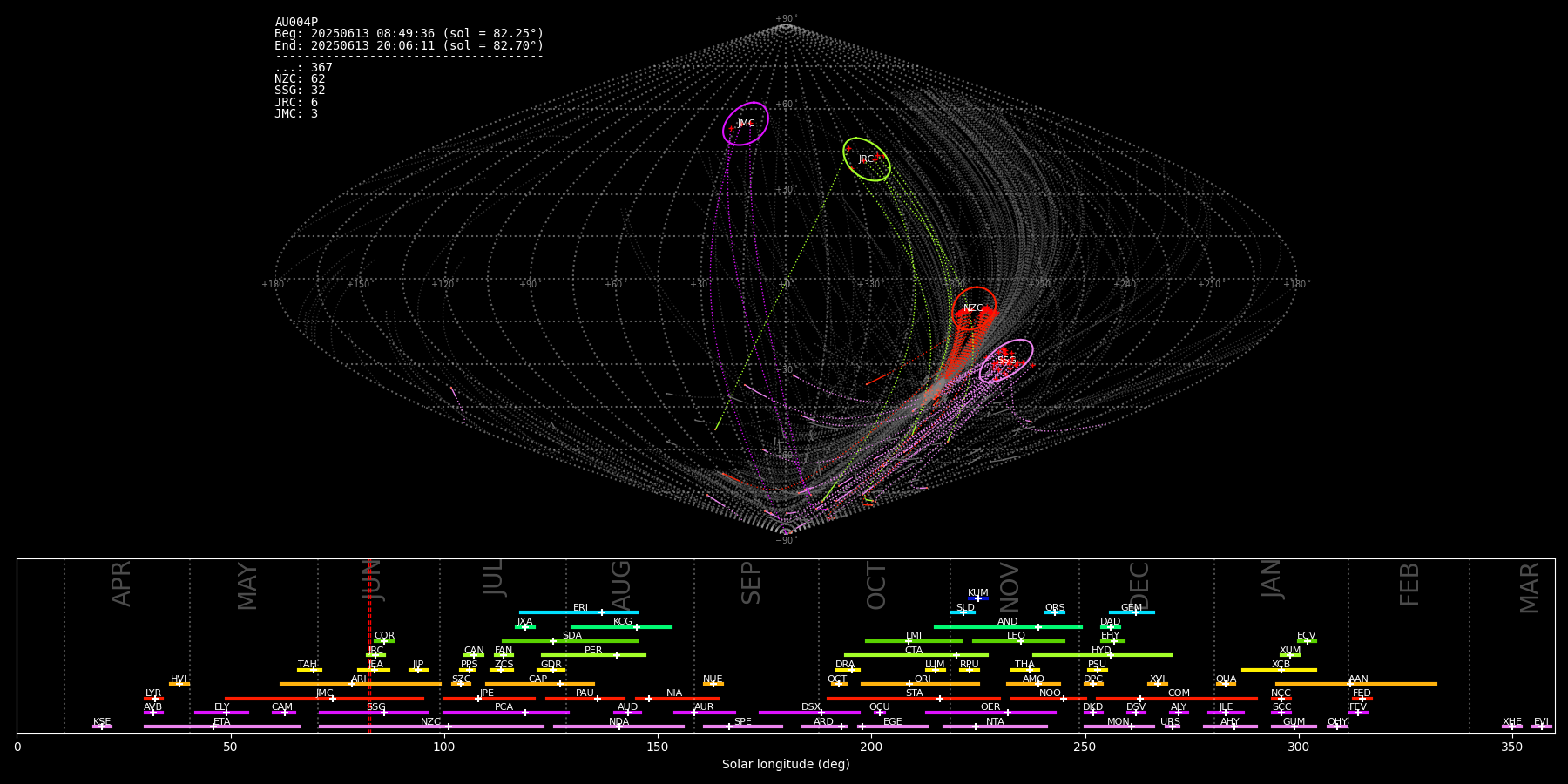Click the XHE shower label in timeline
The image size is (1568, 784).
coord(1511,722)
